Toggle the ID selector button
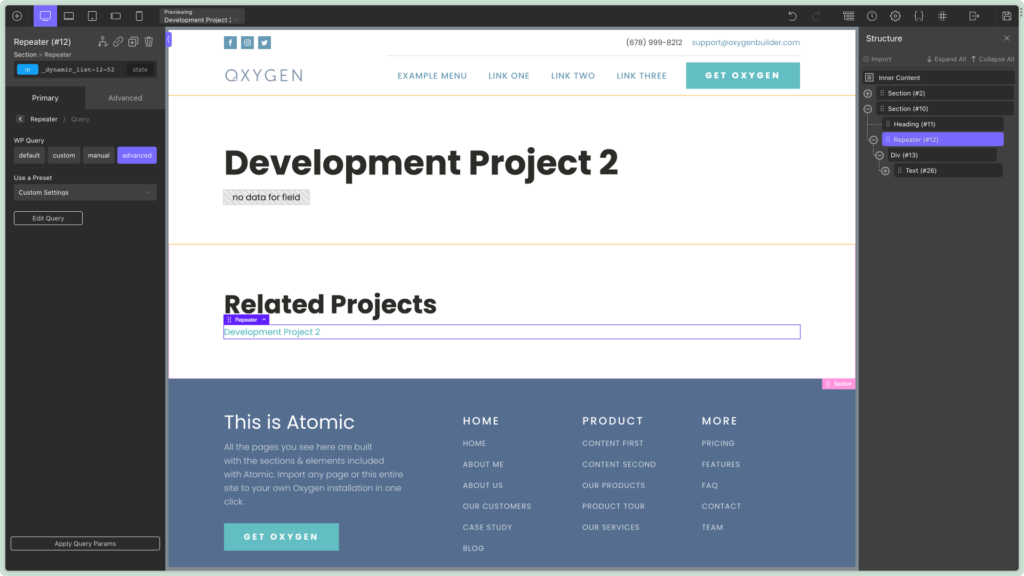 pos(27,69)
